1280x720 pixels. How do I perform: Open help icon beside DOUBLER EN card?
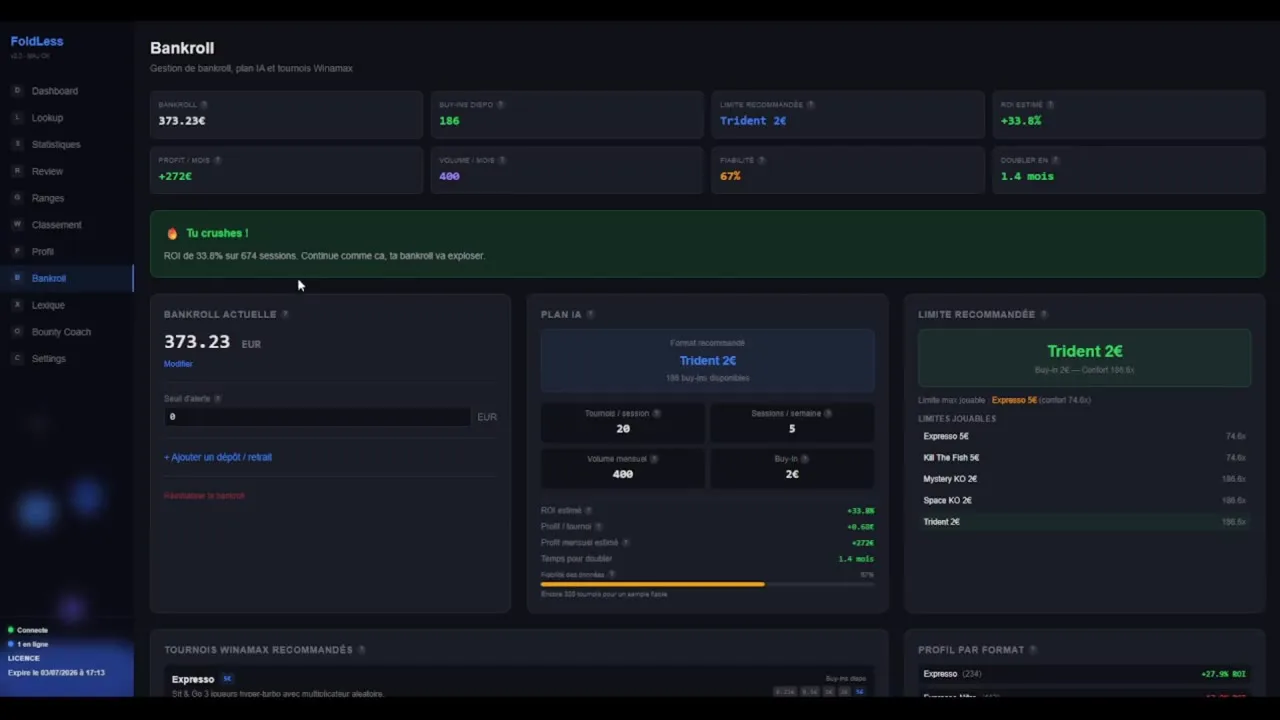pos(1055,160)
